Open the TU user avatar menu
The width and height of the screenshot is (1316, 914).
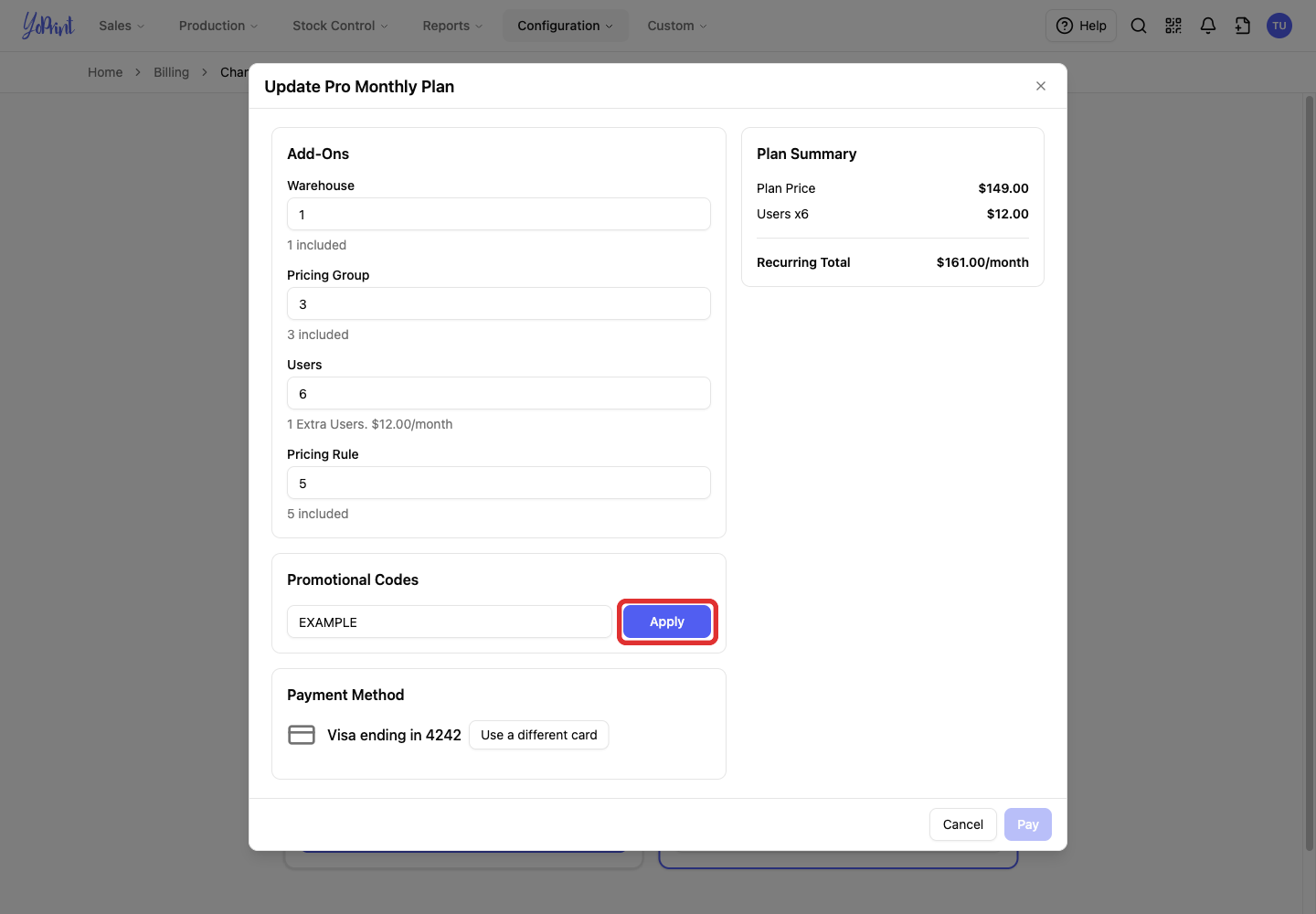(x=1279, y=26)
